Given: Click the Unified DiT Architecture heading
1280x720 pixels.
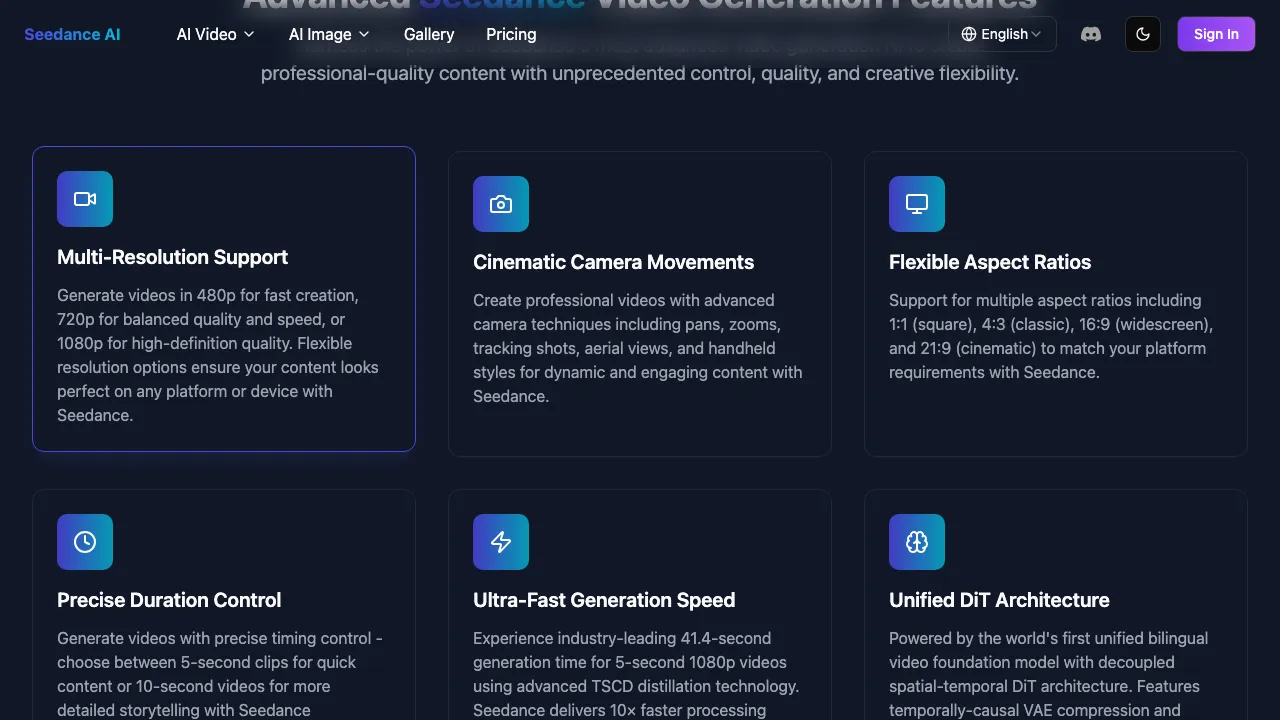Looking at the screenshot, I should tap(999, 600).
